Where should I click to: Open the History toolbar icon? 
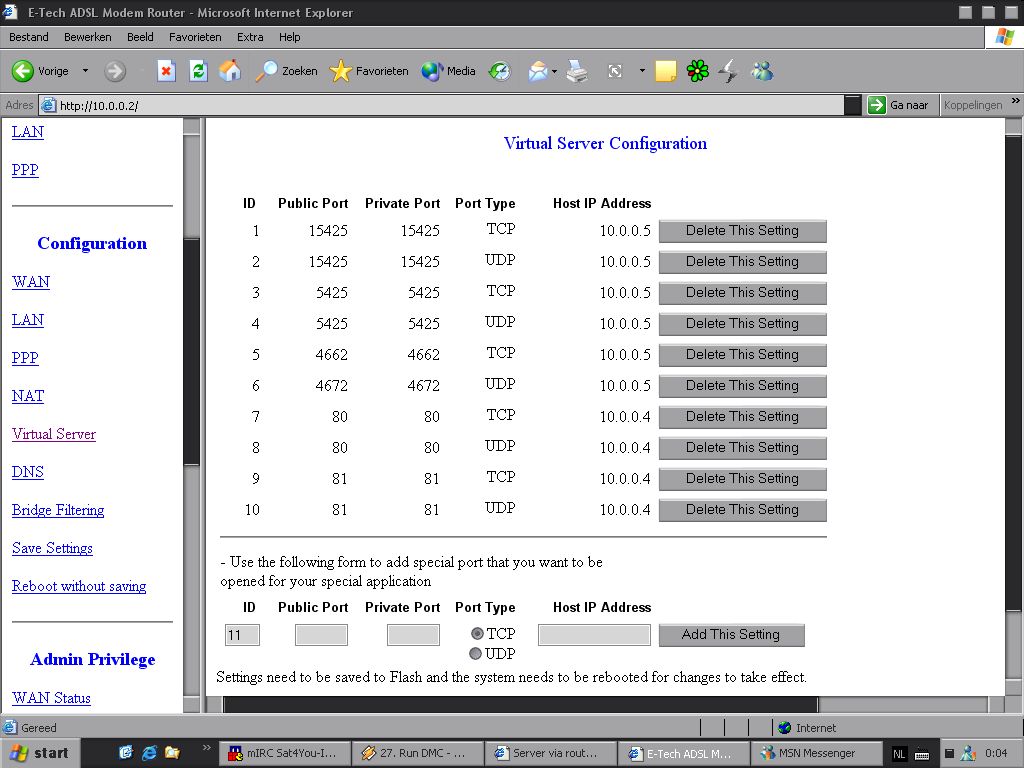(x=499, y=71)
